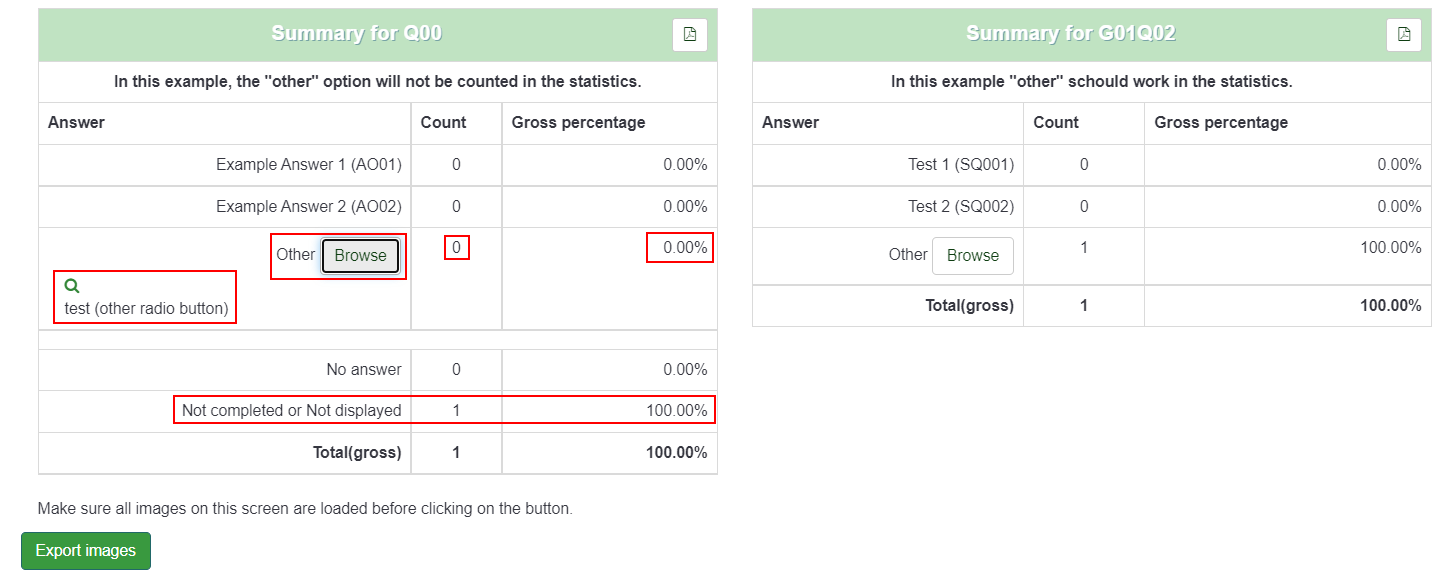1447x578 pixels.
Task: Click the "Test 1 (SQ001)" answer label
Action: [960, 165]
